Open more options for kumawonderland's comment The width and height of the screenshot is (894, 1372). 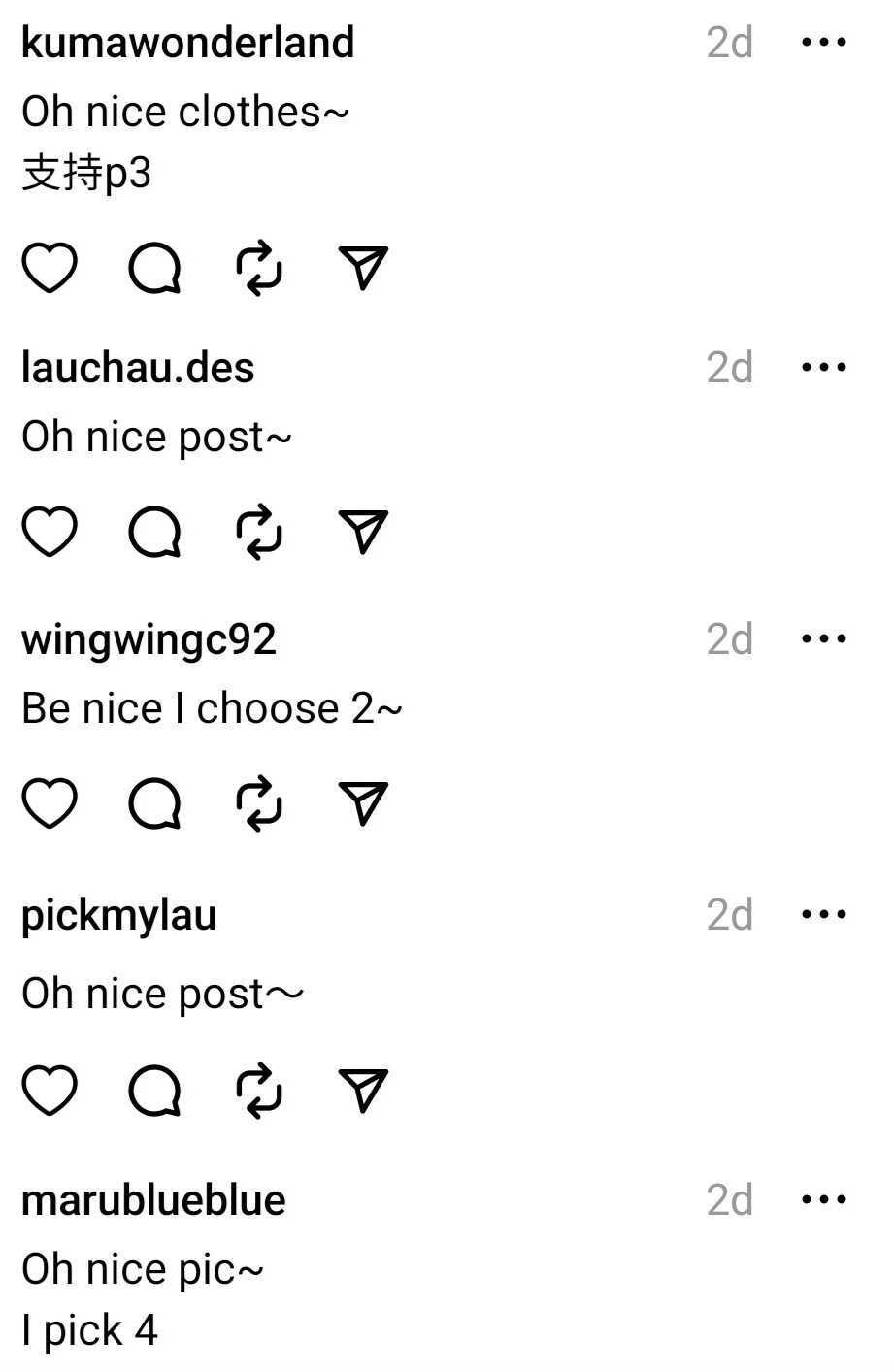click(824, 43)
